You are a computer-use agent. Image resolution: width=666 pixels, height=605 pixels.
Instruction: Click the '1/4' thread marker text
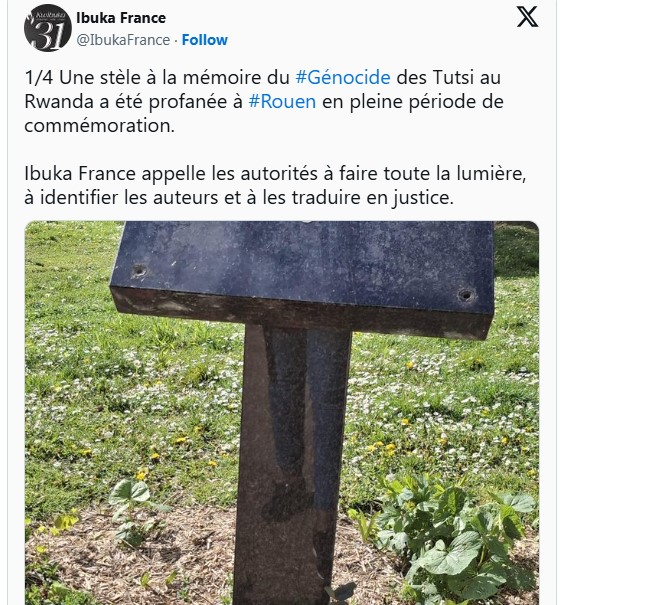pyautogui.click(x=39, y=78)
